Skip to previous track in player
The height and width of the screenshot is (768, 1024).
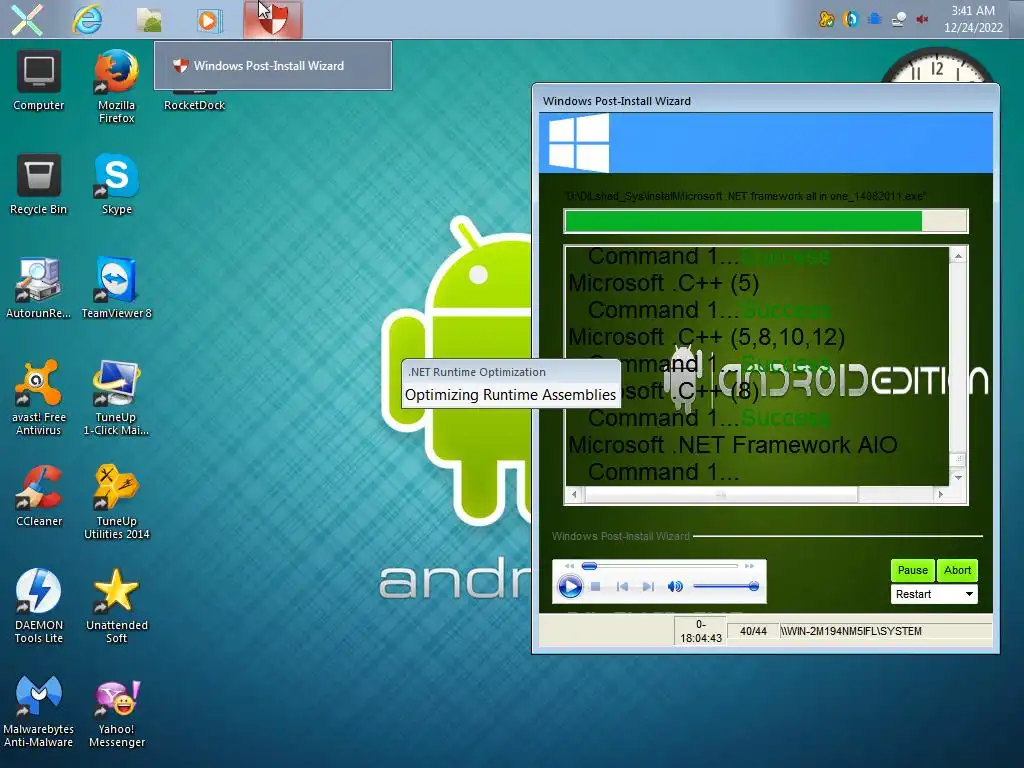click(622, 586)
